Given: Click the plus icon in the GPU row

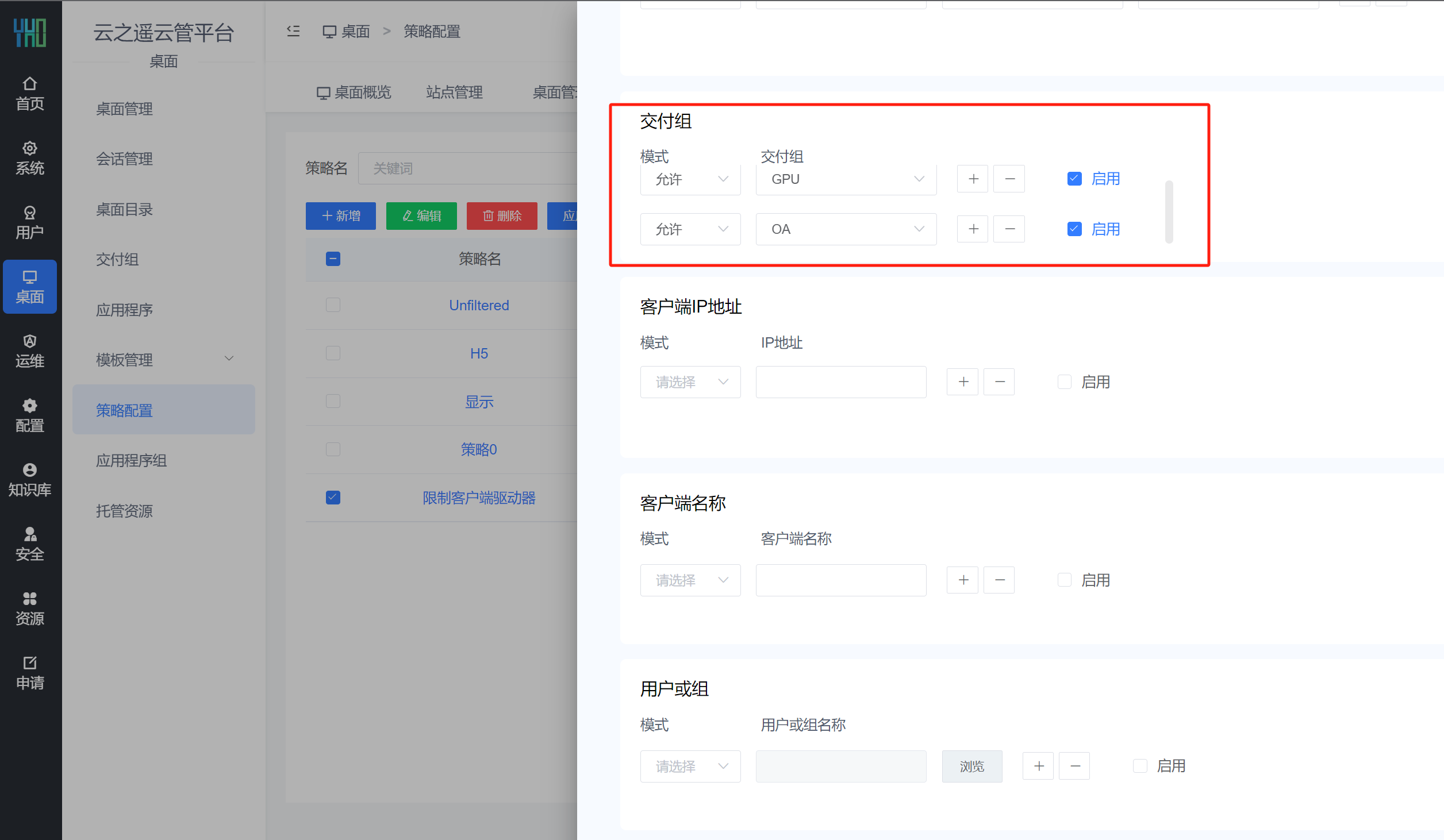Looking at the screenshot, I should (973, 179).
